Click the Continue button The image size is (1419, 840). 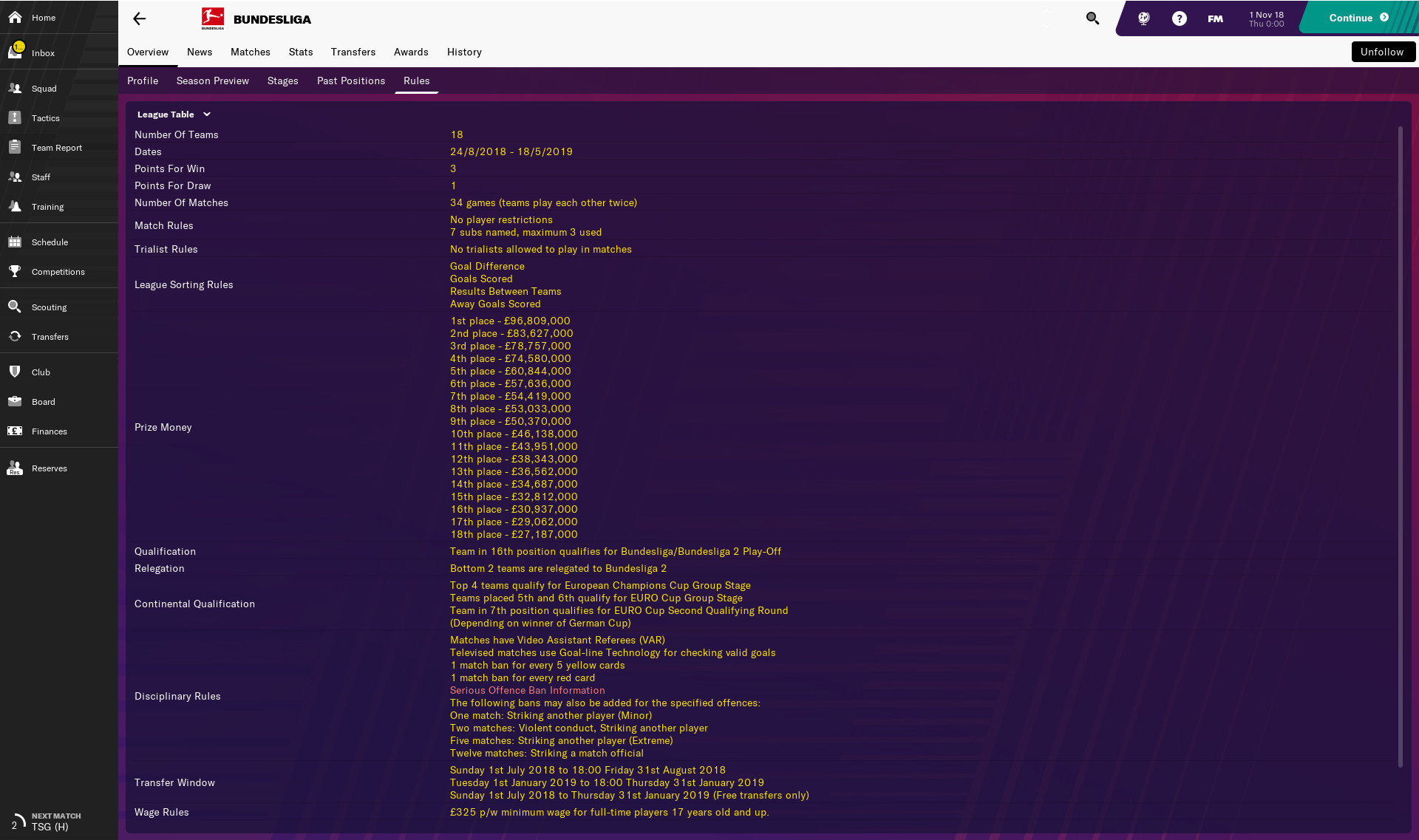[x=1351, y=18]
